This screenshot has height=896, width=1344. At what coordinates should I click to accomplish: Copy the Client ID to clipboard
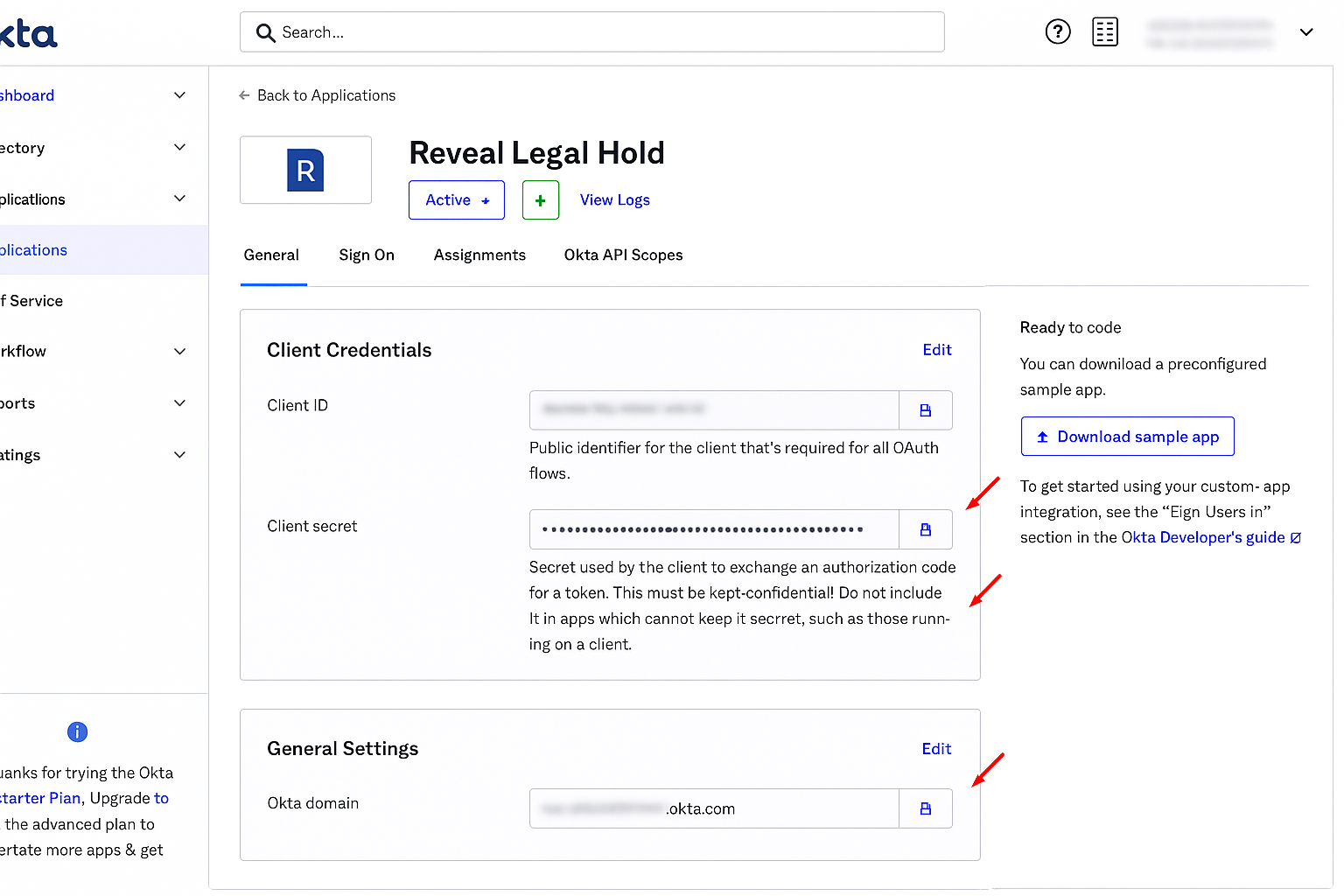(925, 410)
